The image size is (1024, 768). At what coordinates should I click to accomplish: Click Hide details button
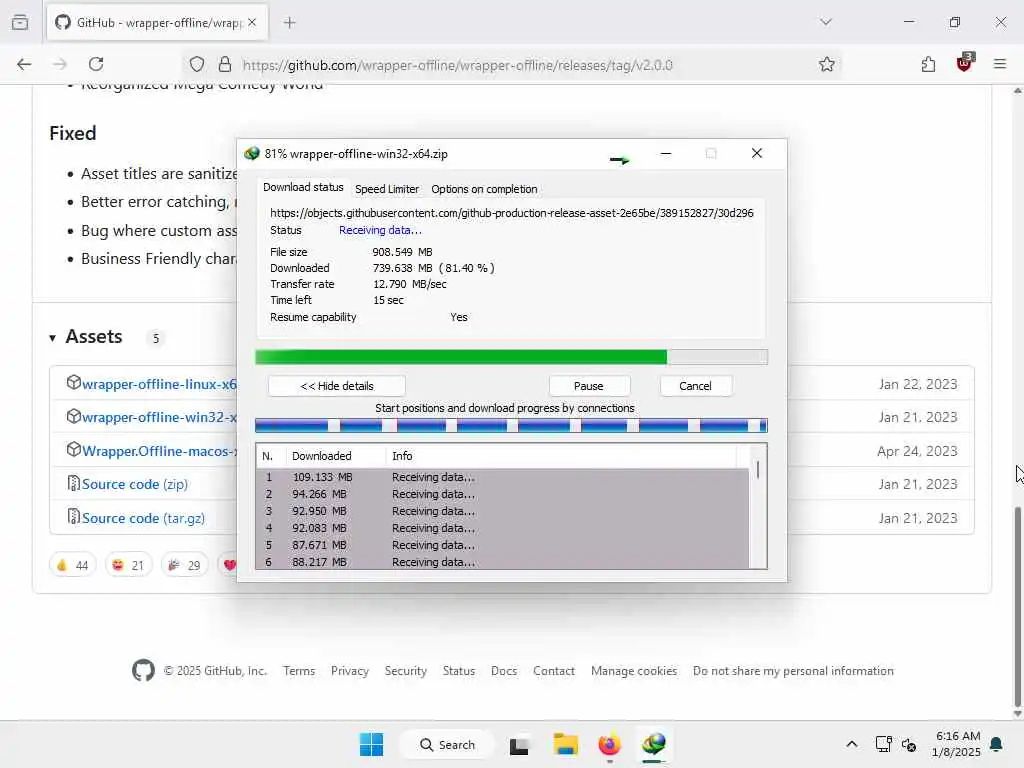click(337, 386)
